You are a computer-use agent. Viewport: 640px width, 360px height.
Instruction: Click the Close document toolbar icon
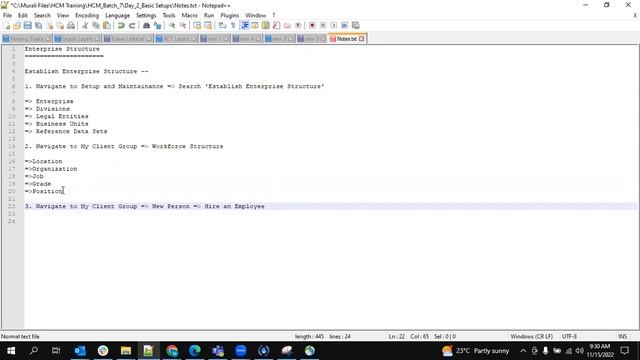tap(49, 25)
